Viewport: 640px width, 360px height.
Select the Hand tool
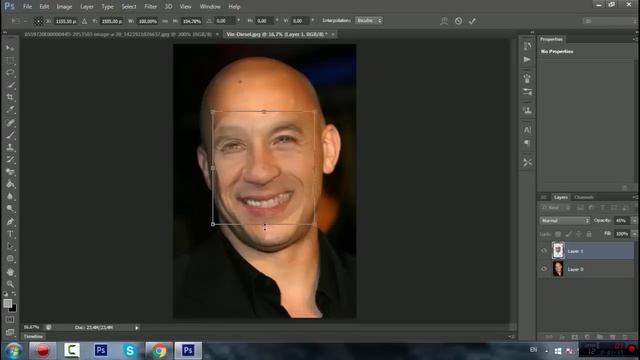(10, 272)
